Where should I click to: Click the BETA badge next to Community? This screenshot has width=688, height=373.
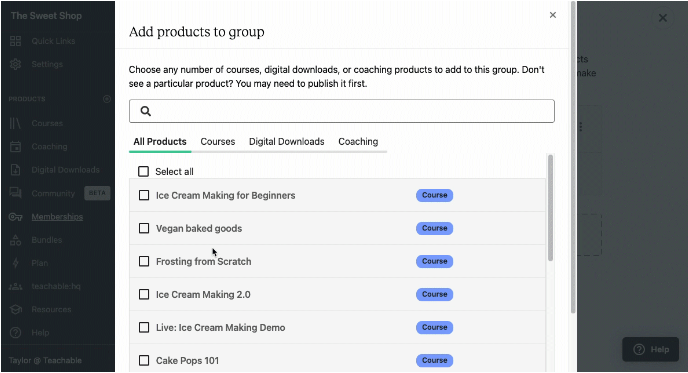pyautogui.click(x=97, y=193)
